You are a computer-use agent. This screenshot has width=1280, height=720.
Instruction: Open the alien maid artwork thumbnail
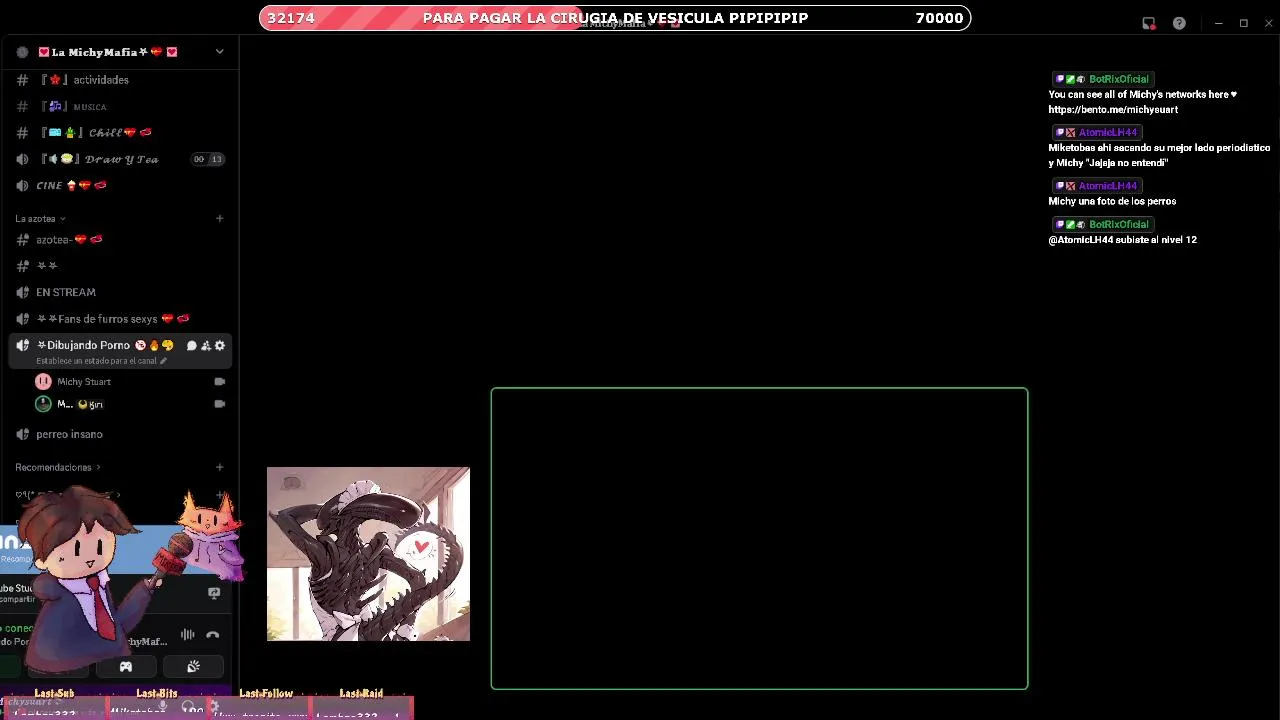click(368, 554)
